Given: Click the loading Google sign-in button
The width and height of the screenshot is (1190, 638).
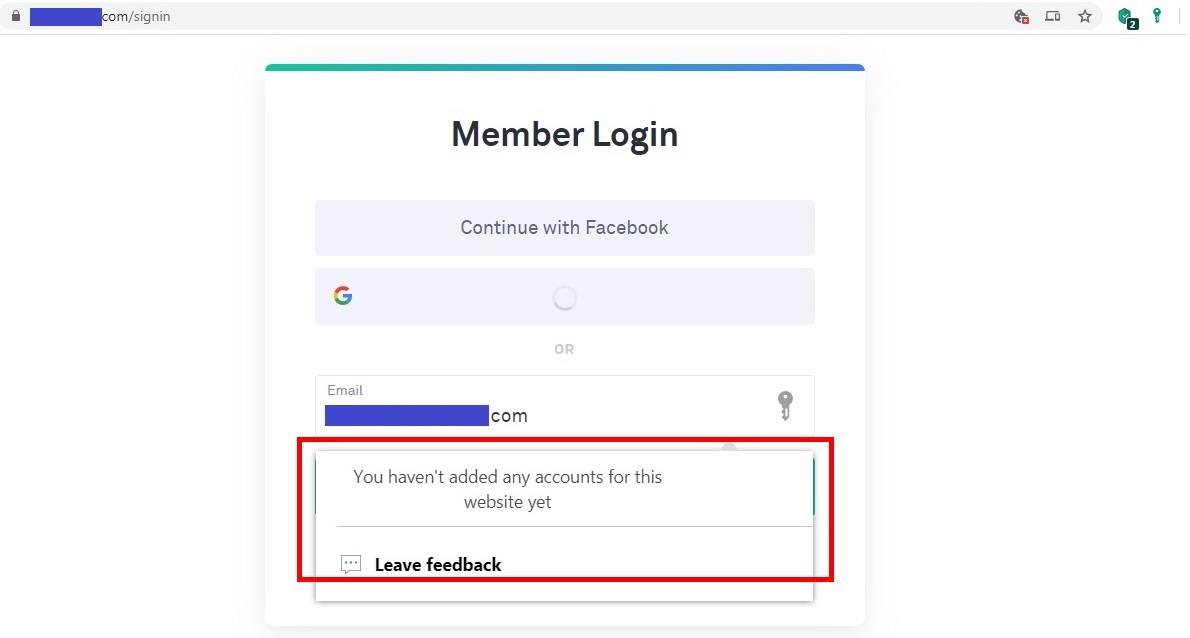Looking at the screenshot, I should [x=565, y=297].
